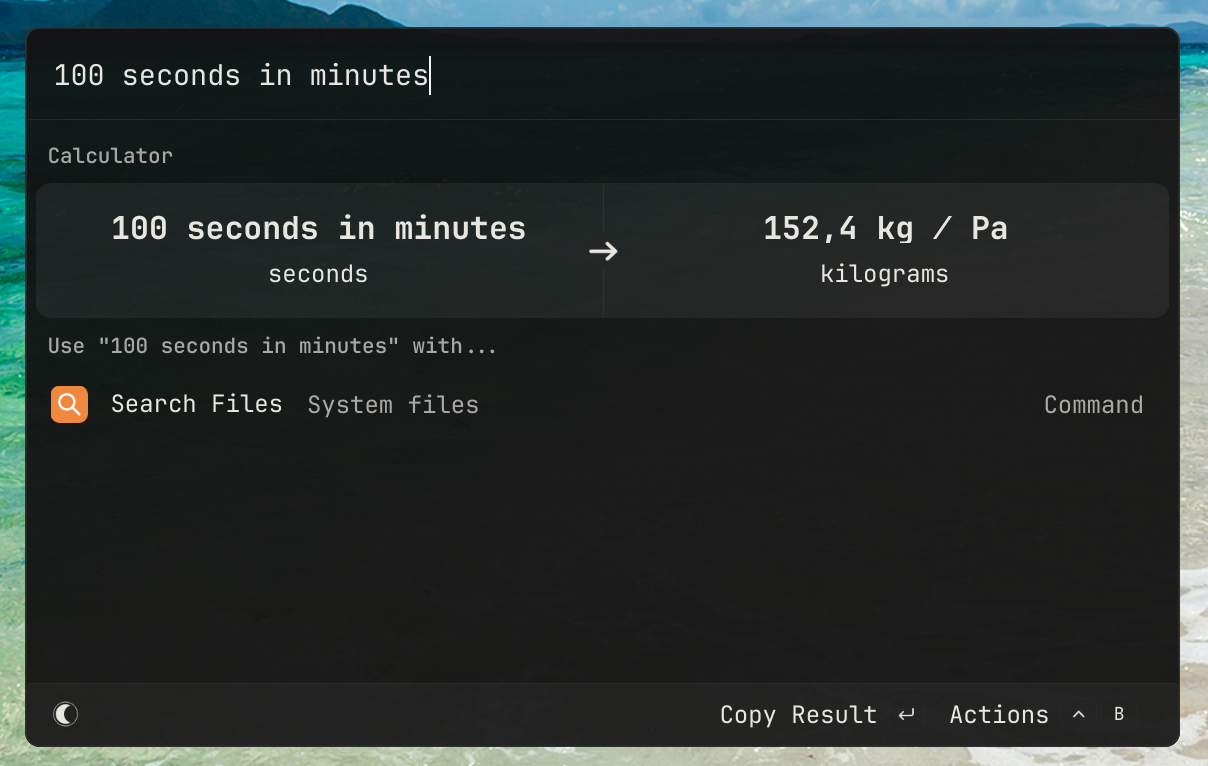Click the orange Search Files magnifier icon
The width and height of the screenshot is (1208, 766).
click(x=69, y=404)
